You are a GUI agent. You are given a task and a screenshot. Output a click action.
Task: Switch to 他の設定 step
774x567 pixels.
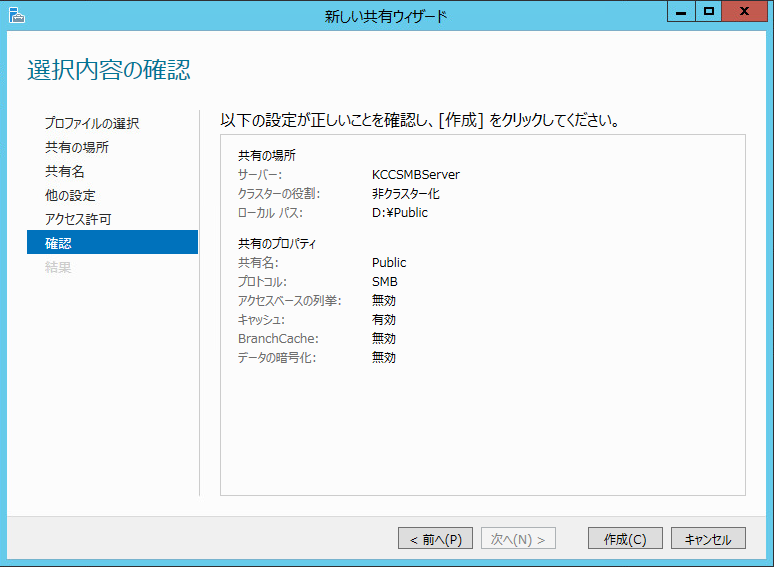[70, 195]
